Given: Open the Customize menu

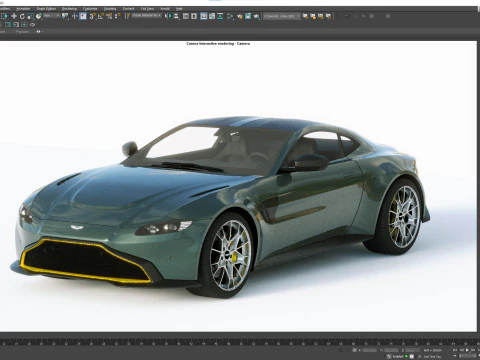Looking at the screenshot, I should (x=90, y=9).
